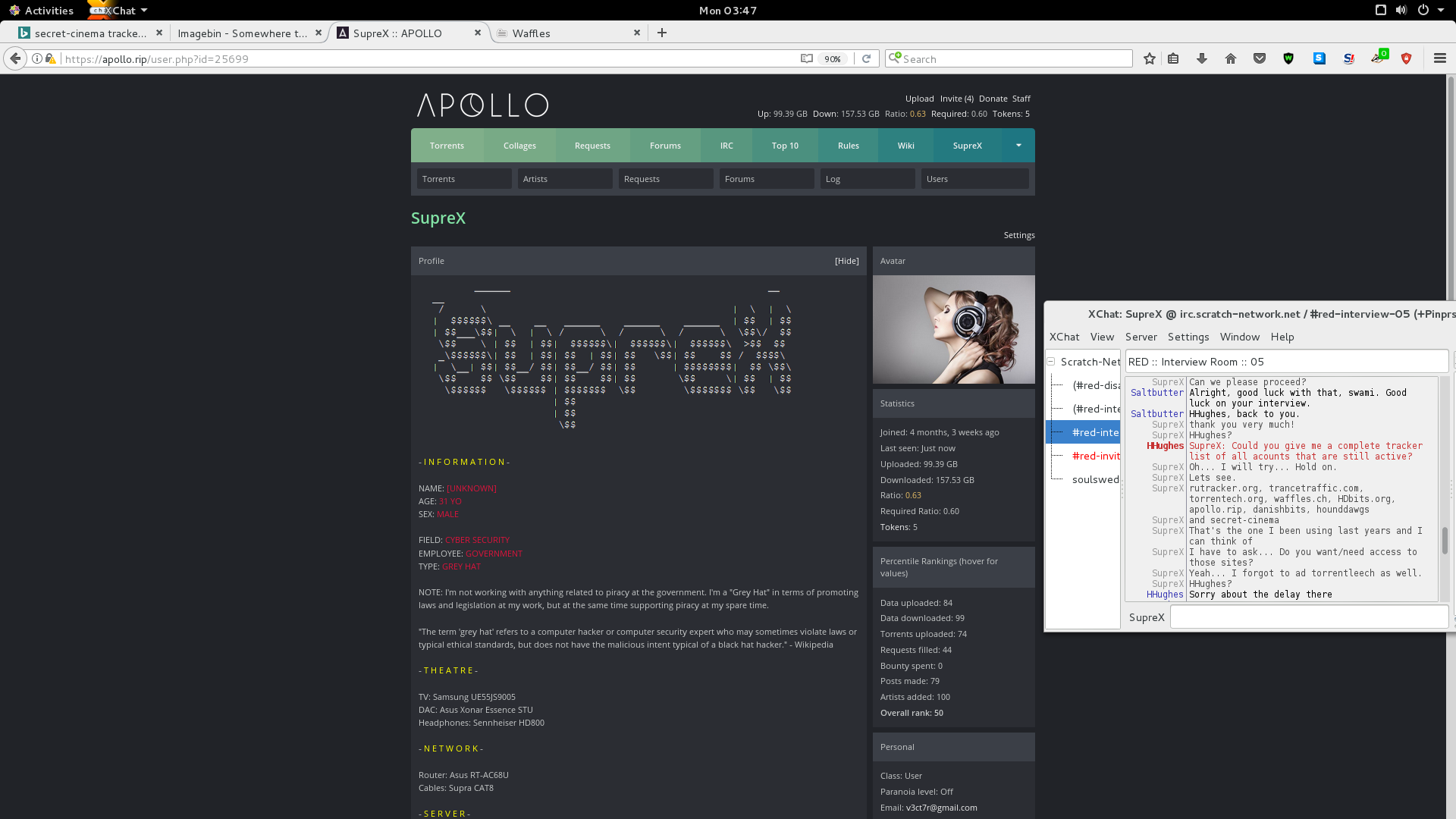The height and width of the screenshot is (819, 1456).
Task: Show bookmarks list icon
Action: click(1173, 58)
